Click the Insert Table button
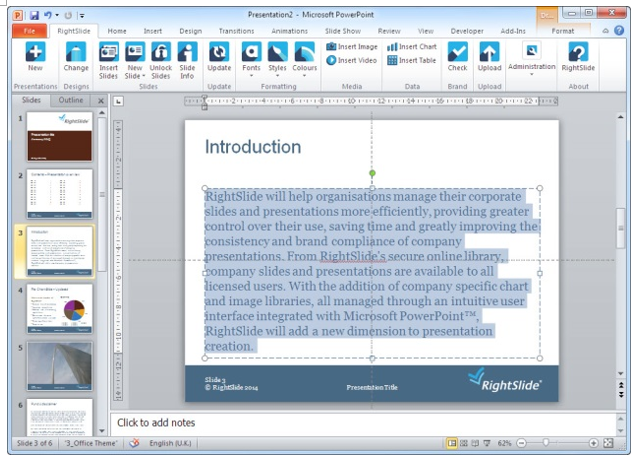639x460 pixels. click(412, 60)
